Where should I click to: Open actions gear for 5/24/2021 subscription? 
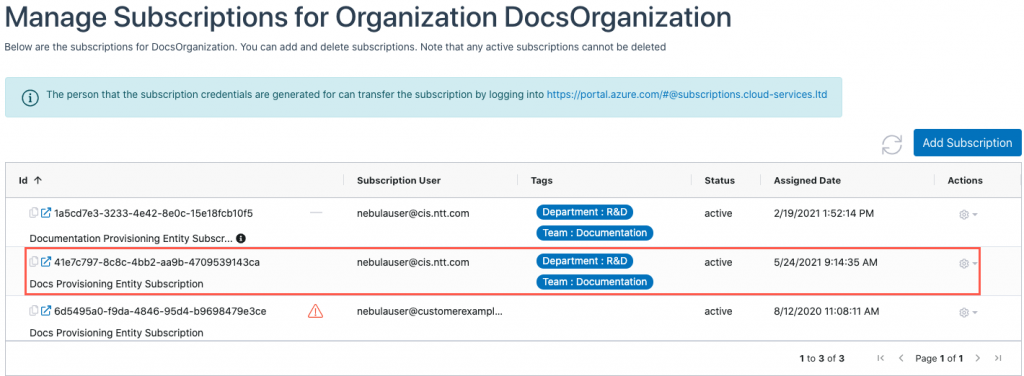click(x=967, y=263)
